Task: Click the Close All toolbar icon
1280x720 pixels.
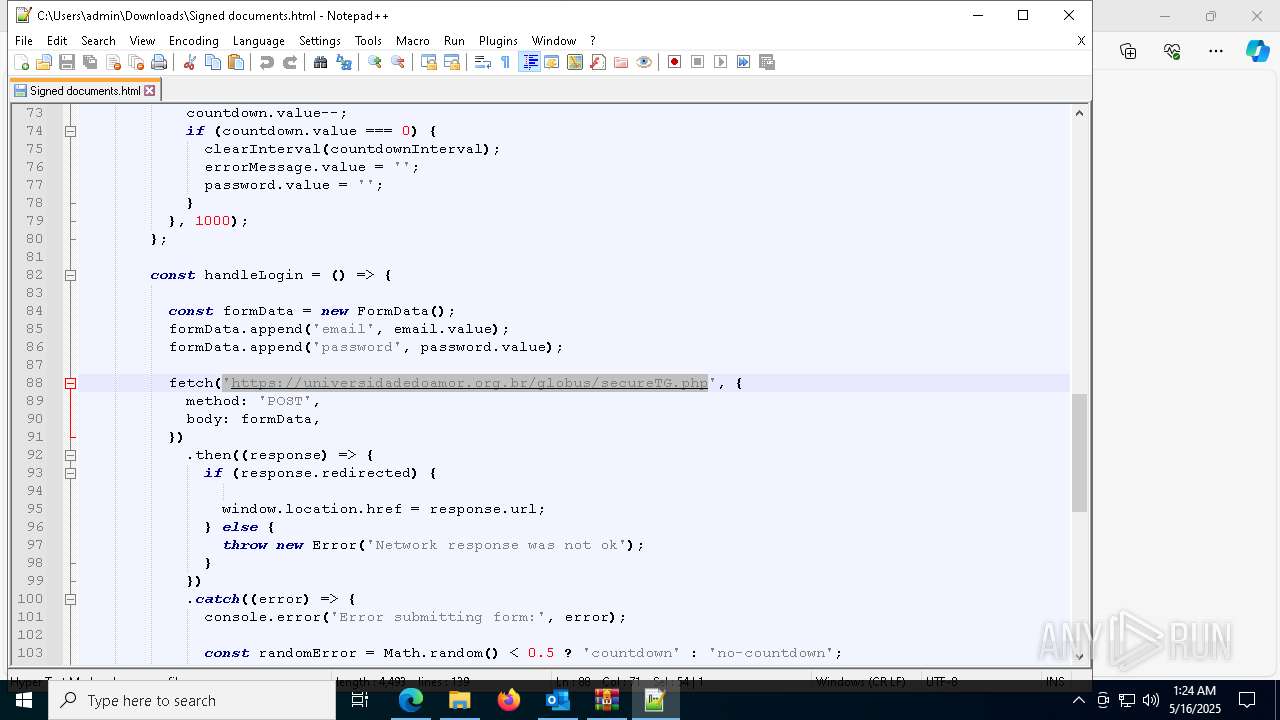Action: coord(136,62)
